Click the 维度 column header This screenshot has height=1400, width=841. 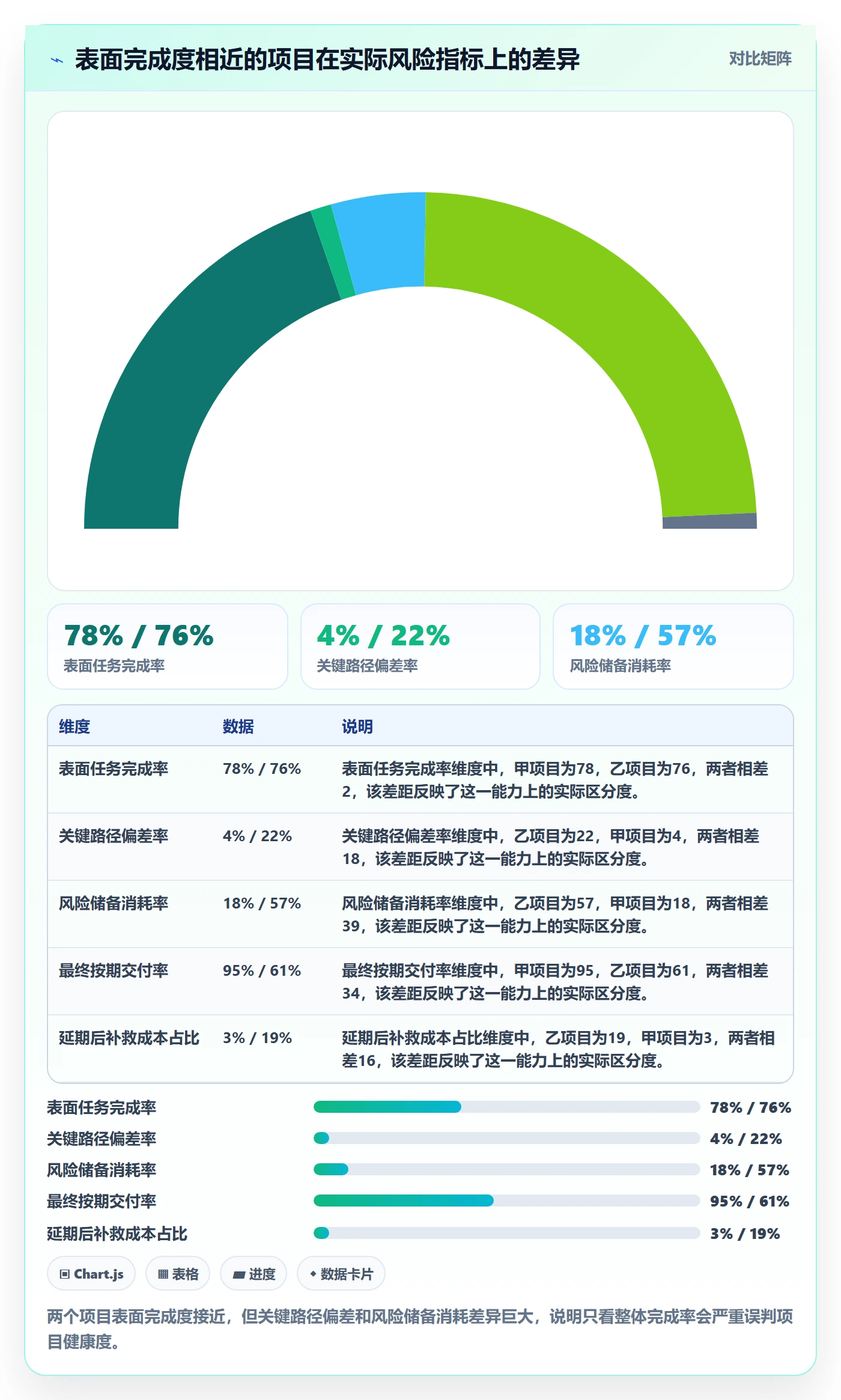74,726
